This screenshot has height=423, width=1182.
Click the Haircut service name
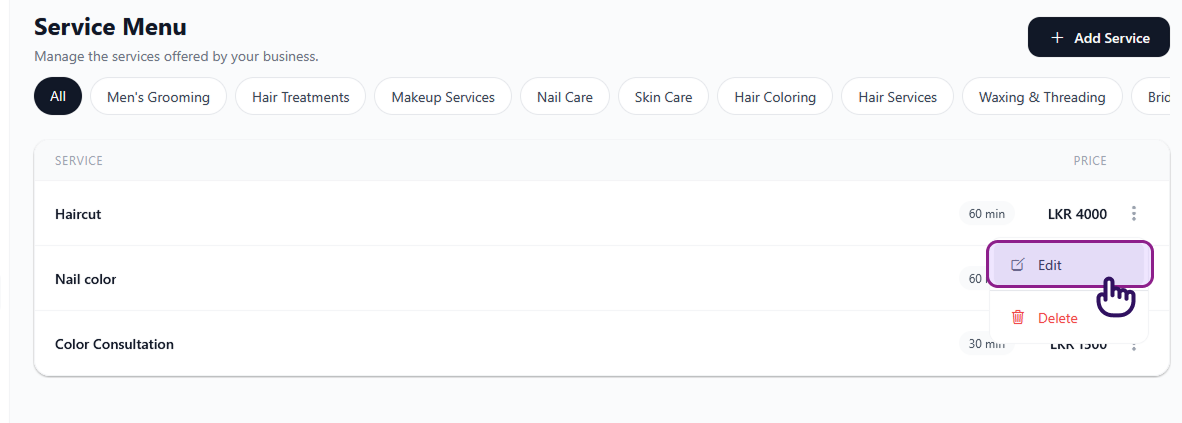tap(78, 214)
